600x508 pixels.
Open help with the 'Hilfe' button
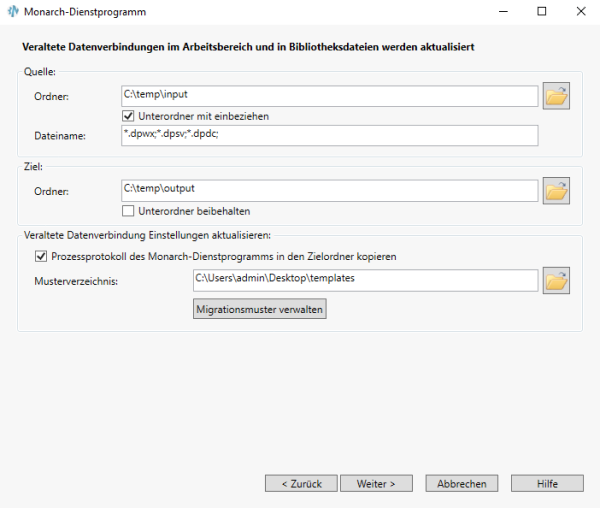coord(547,483)
